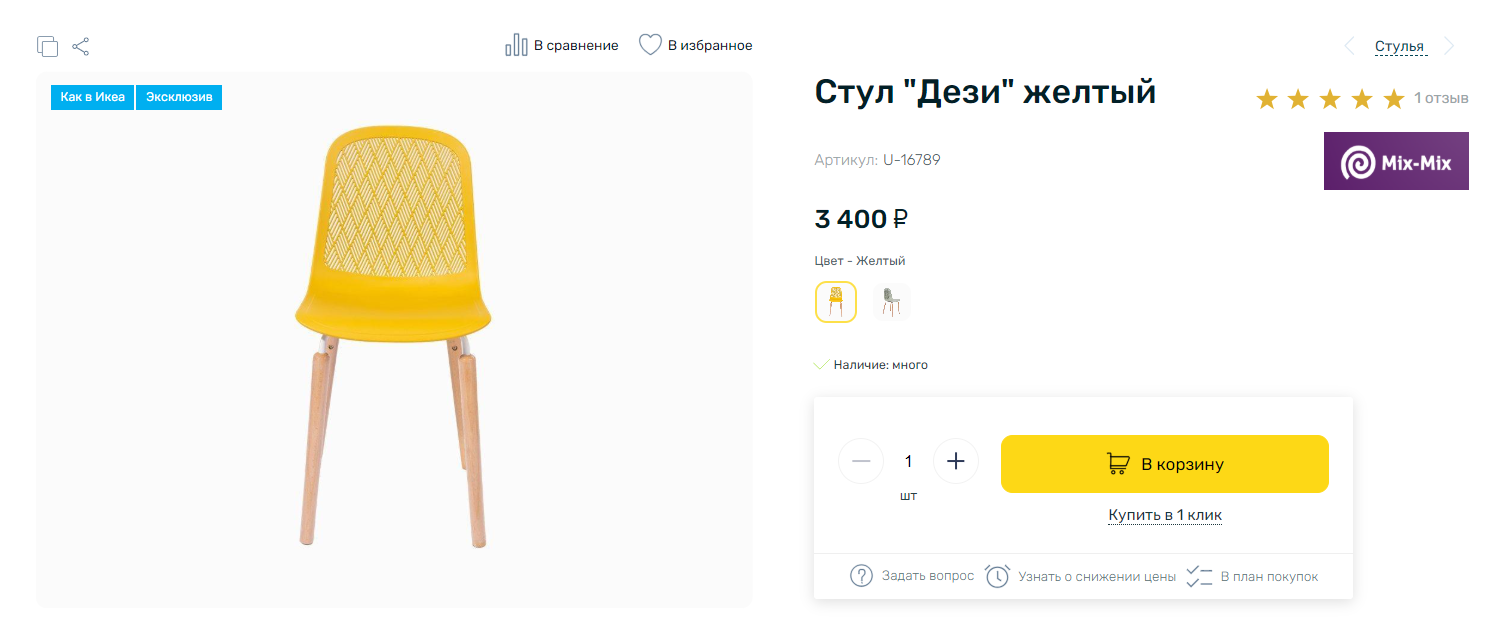Click the question mark ask icon

[x=861, y=576]
